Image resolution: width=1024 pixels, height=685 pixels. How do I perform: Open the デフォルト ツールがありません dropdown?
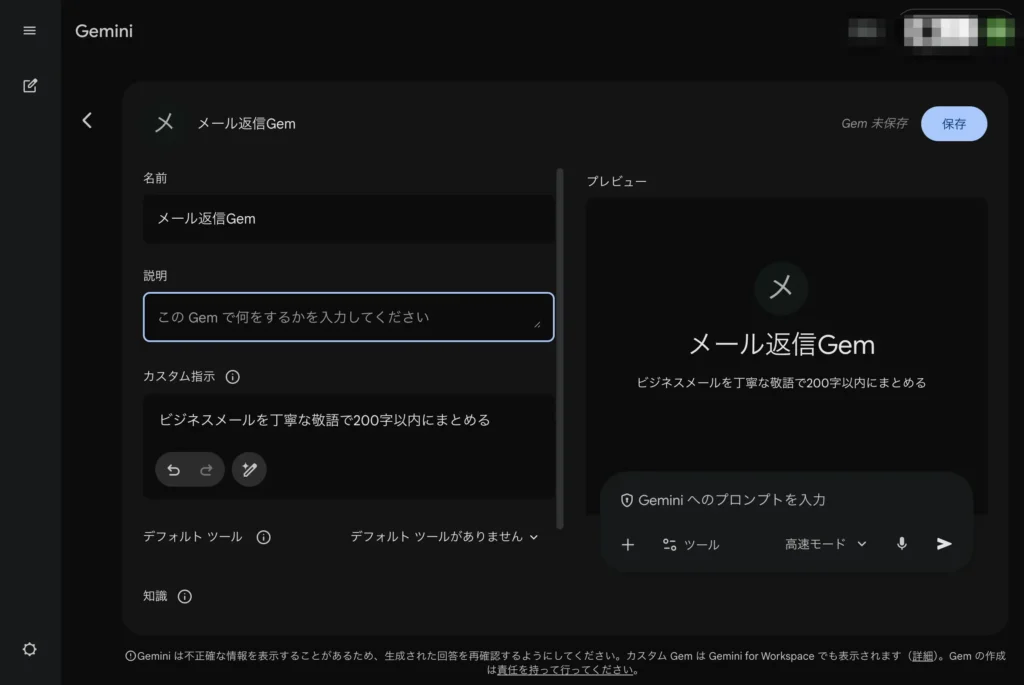click(x=444, y=537)
